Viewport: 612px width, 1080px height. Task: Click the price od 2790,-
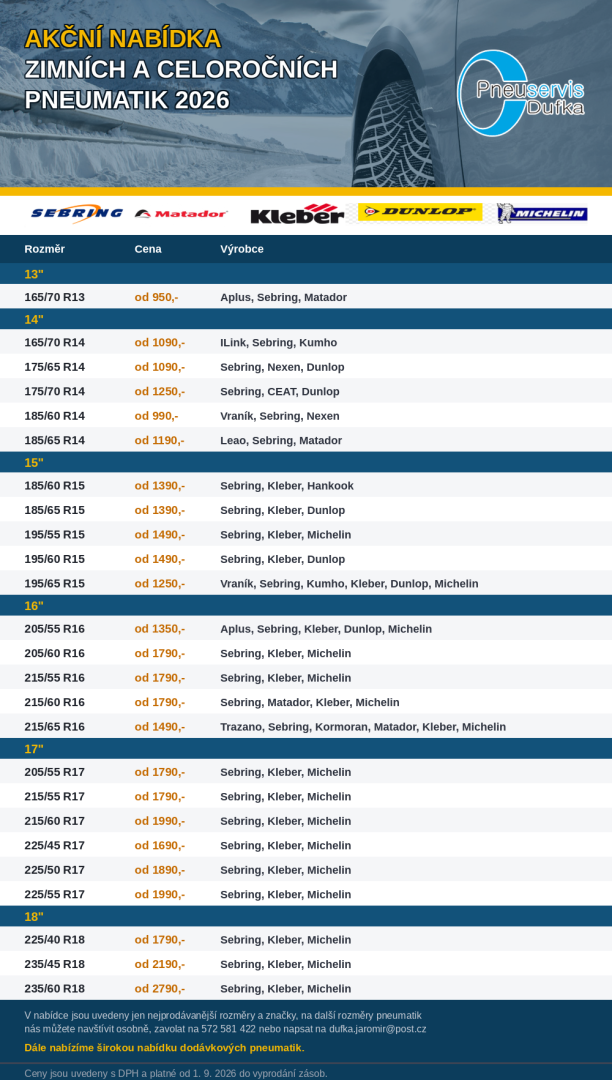point(160,989)
